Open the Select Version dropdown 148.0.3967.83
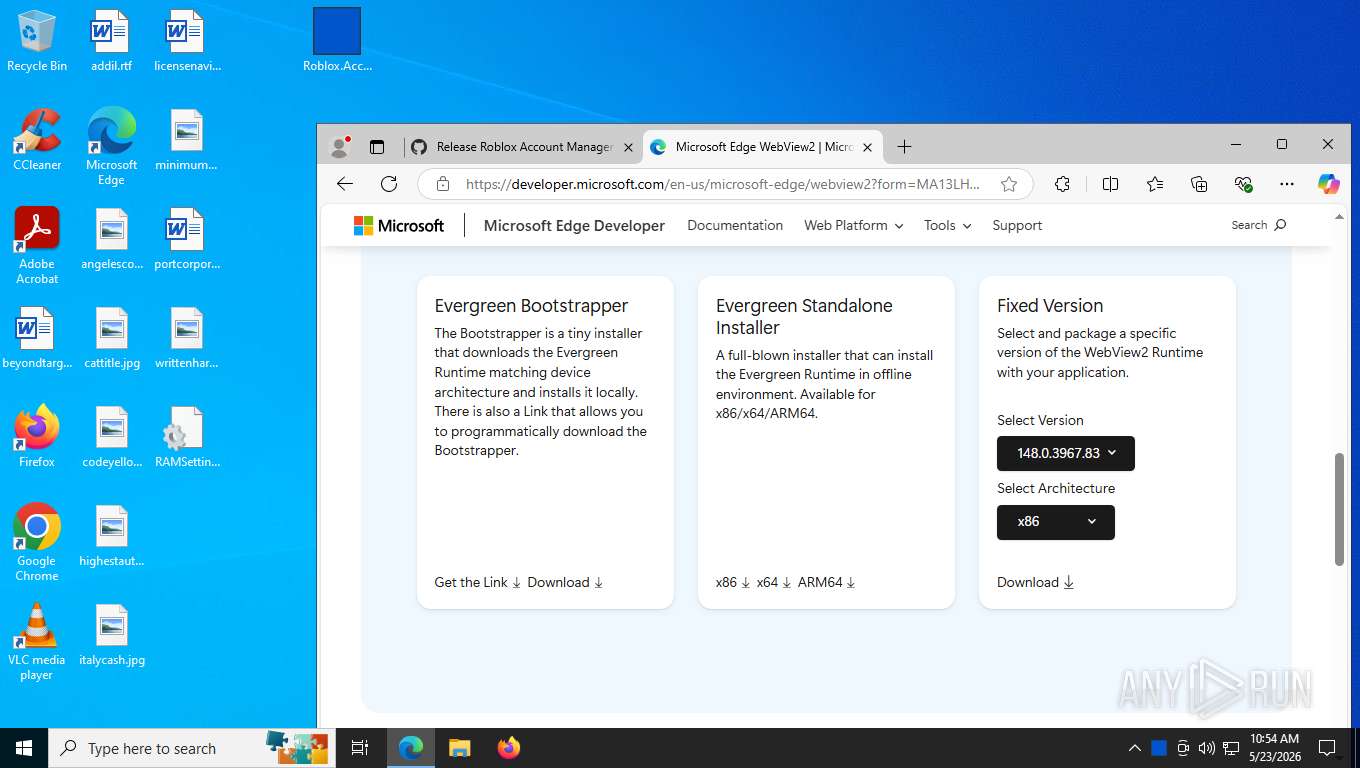The height and width of the screenshot is (768, 1360). pyautogui.click(x=1066, y=453)
